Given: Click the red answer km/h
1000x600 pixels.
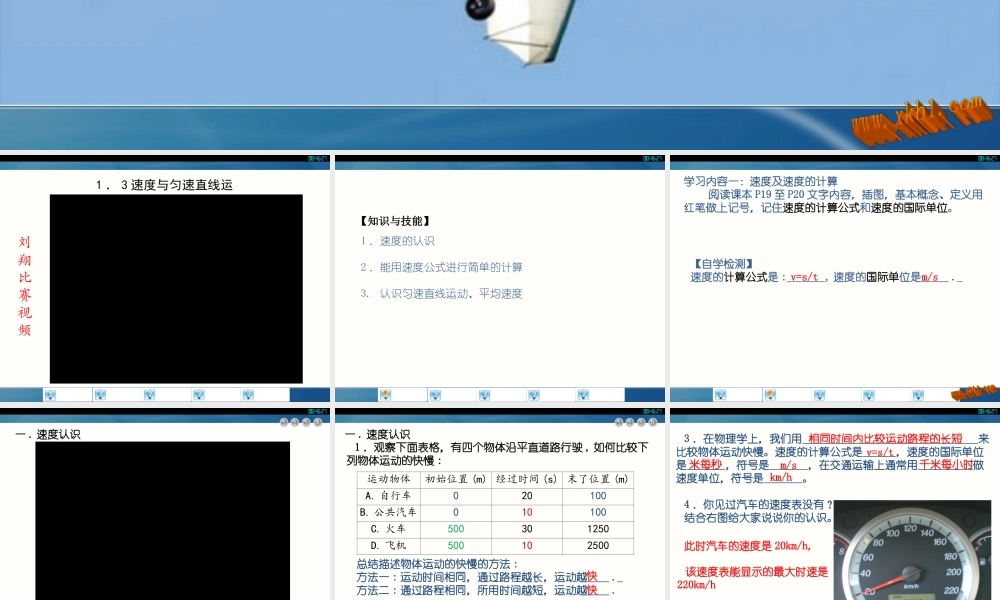Looking at the screenshot, I should click(x=781, y=478).
